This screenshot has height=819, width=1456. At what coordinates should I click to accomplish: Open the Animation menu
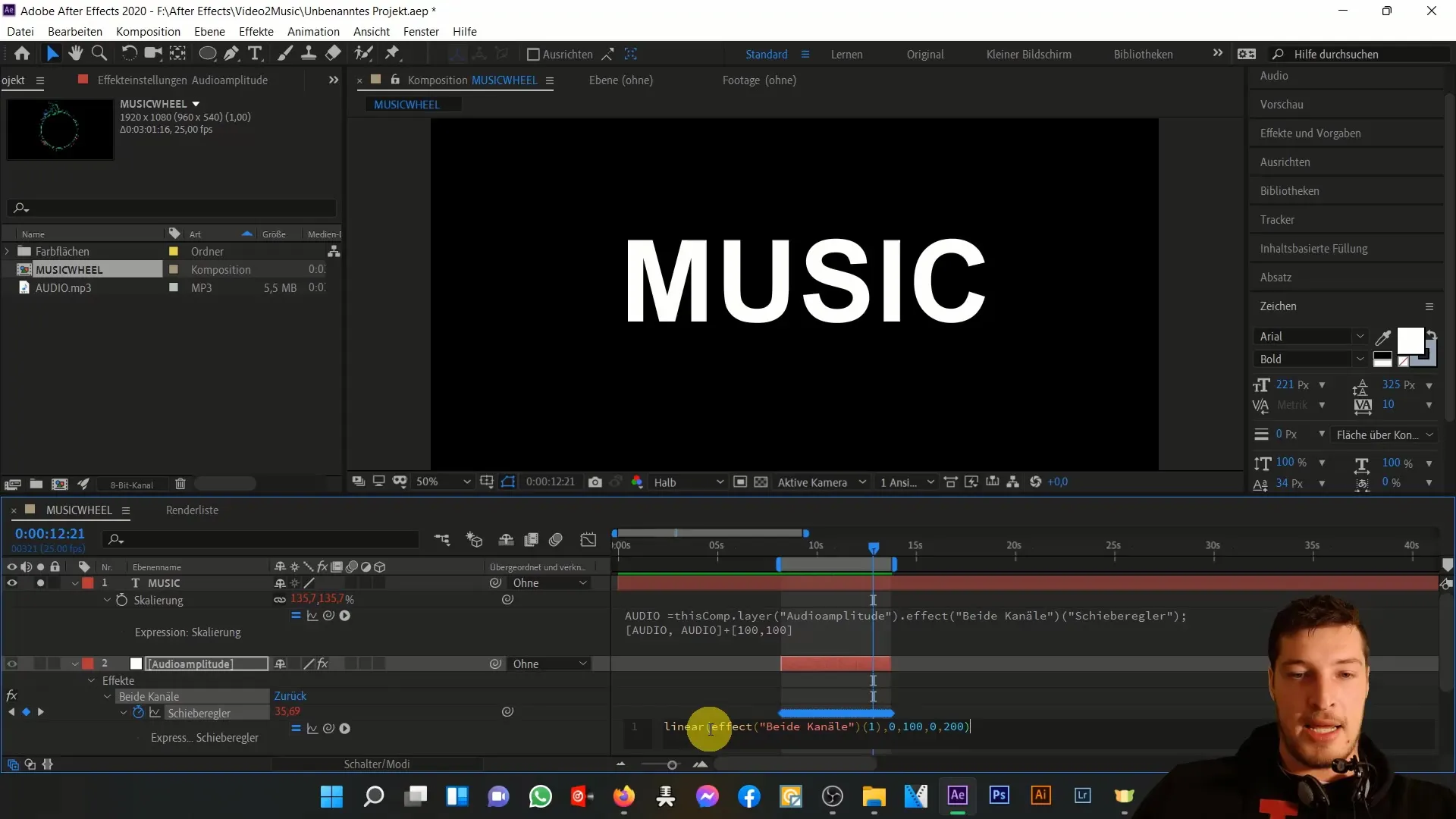313,32
